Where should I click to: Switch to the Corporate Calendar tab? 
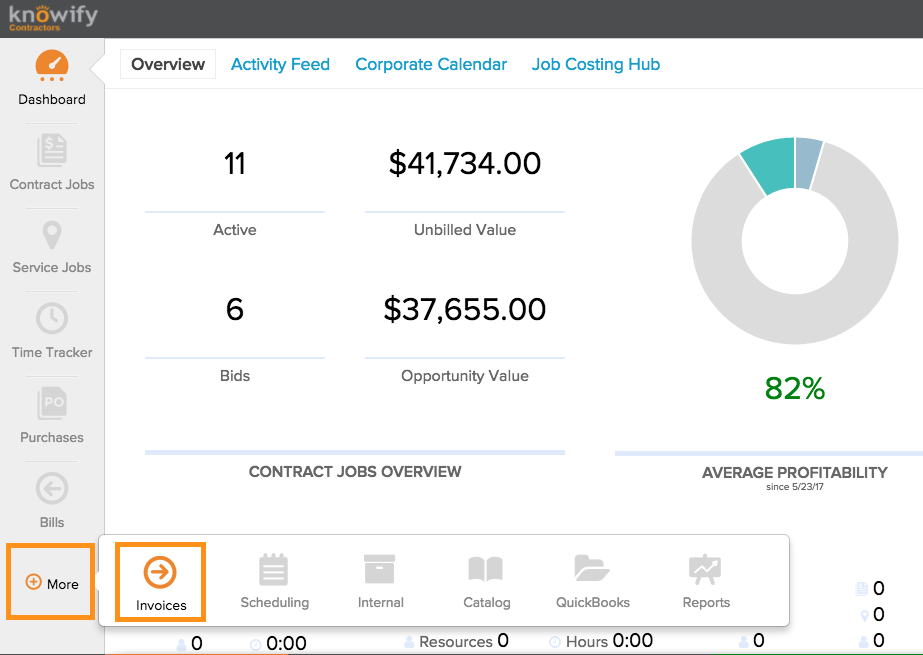[x=431, y=64]
